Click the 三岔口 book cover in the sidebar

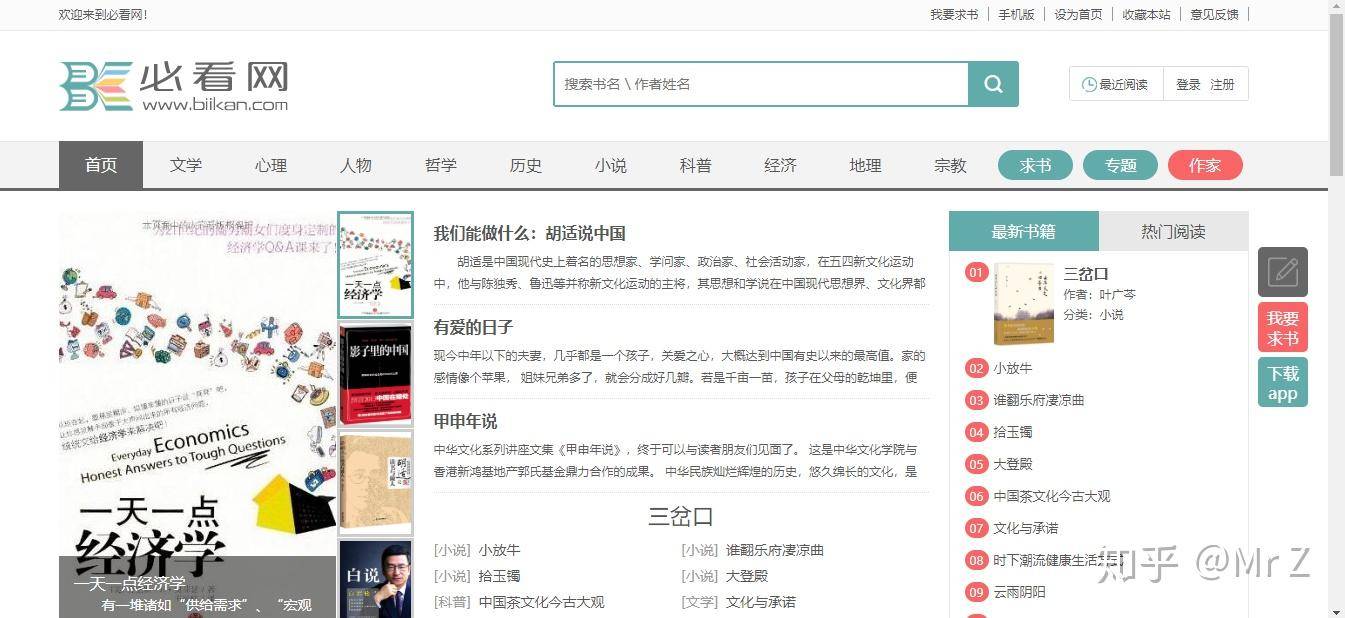pyautogui.click(x=1023, y=304)
